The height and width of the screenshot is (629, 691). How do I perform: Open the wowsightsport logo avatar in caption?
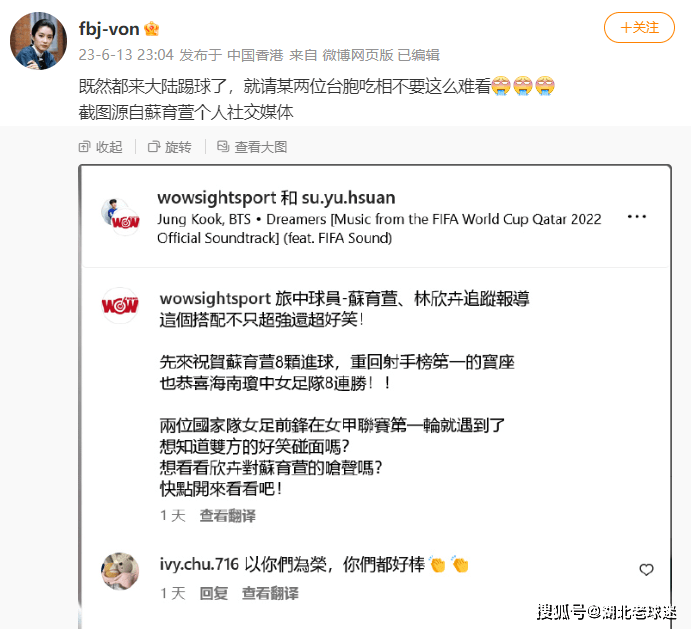[120, 305]
